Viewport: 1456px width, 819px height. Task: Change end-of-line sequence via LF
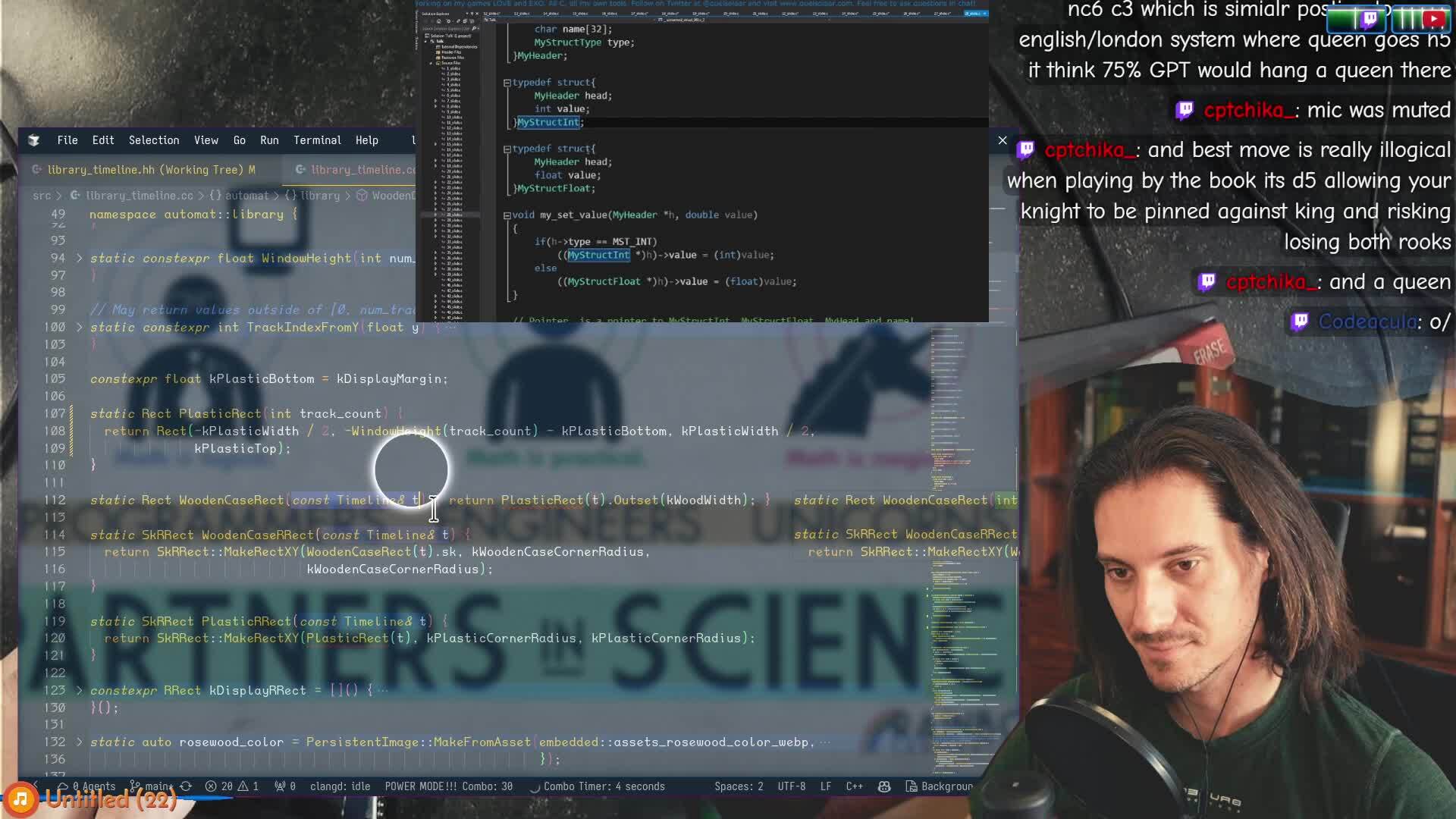[x=825, y=786]
